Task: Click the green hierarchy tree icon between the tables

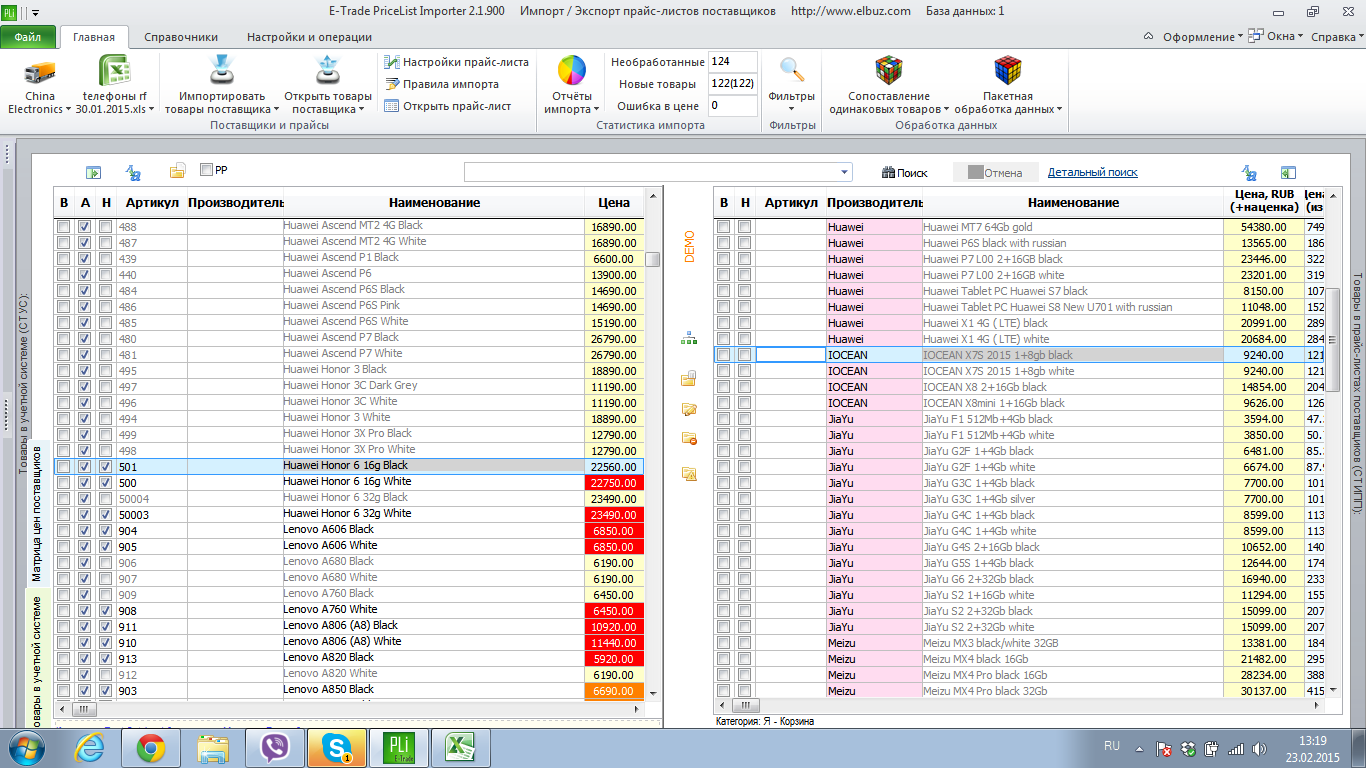Action: click(689, 339)
